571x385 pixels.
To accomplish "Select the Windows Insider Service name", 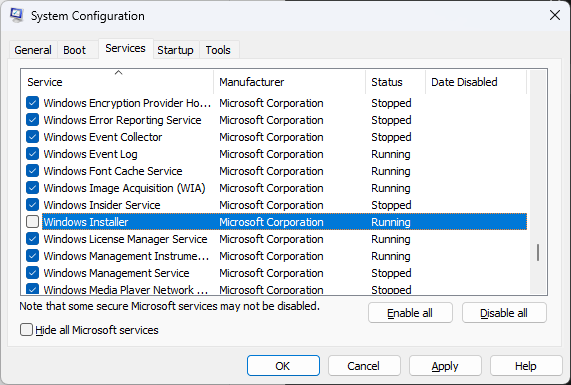I will [102, 205].
